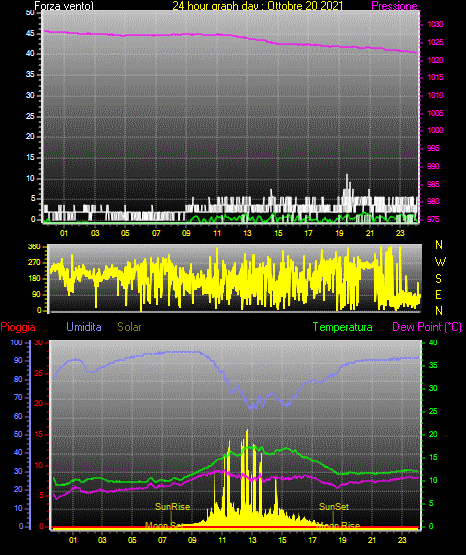Click the 'SunSet' marker label

click(x=334, y=507)
